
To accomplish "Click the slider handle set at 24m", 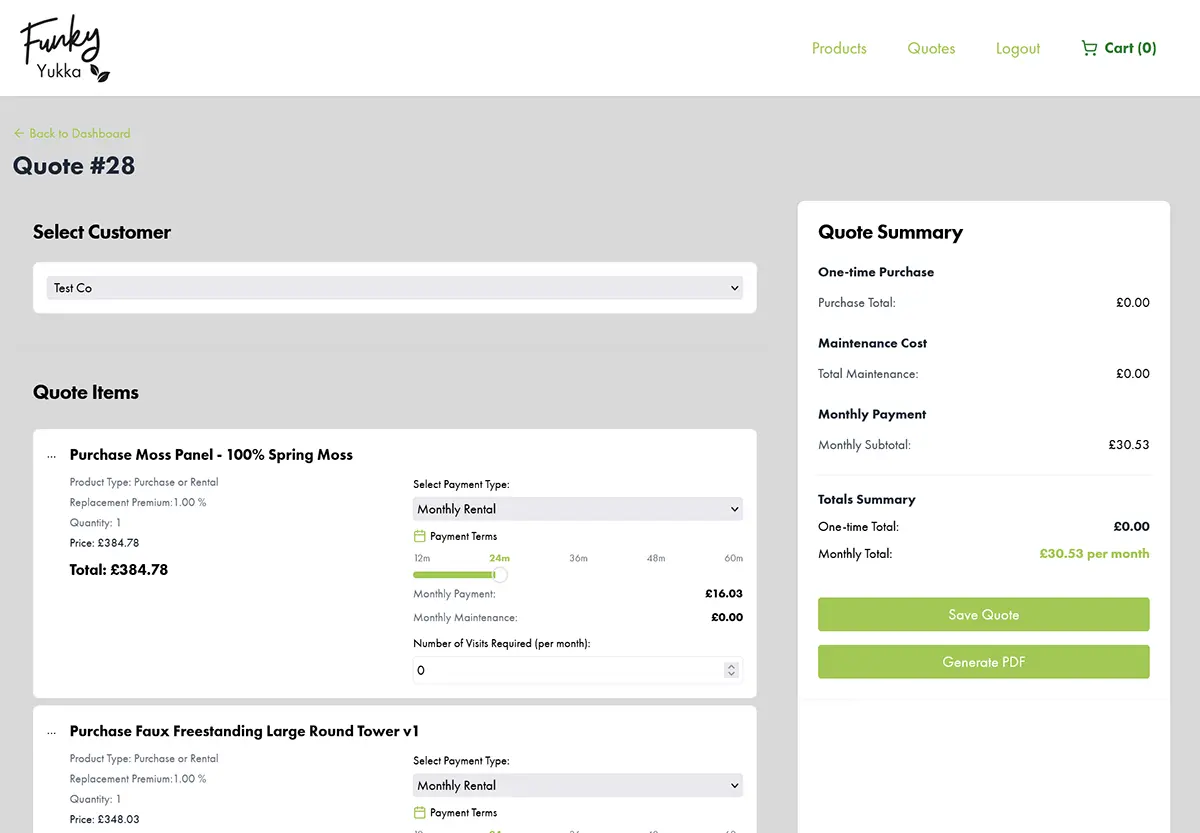I will tap(499, 575).
